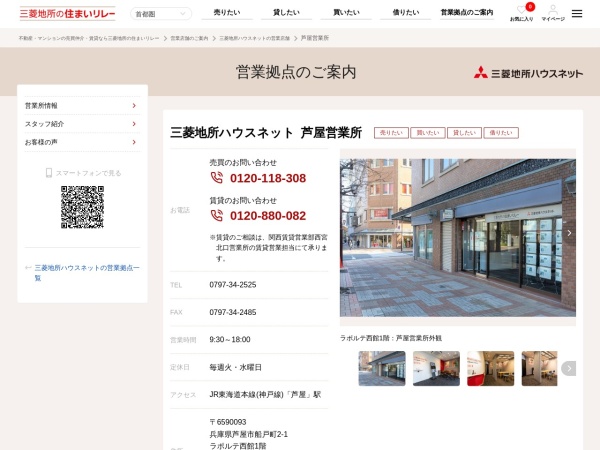Click FAX number 0797-34-2485
Viewport: 600px width, 450px height.
point(233,312)
